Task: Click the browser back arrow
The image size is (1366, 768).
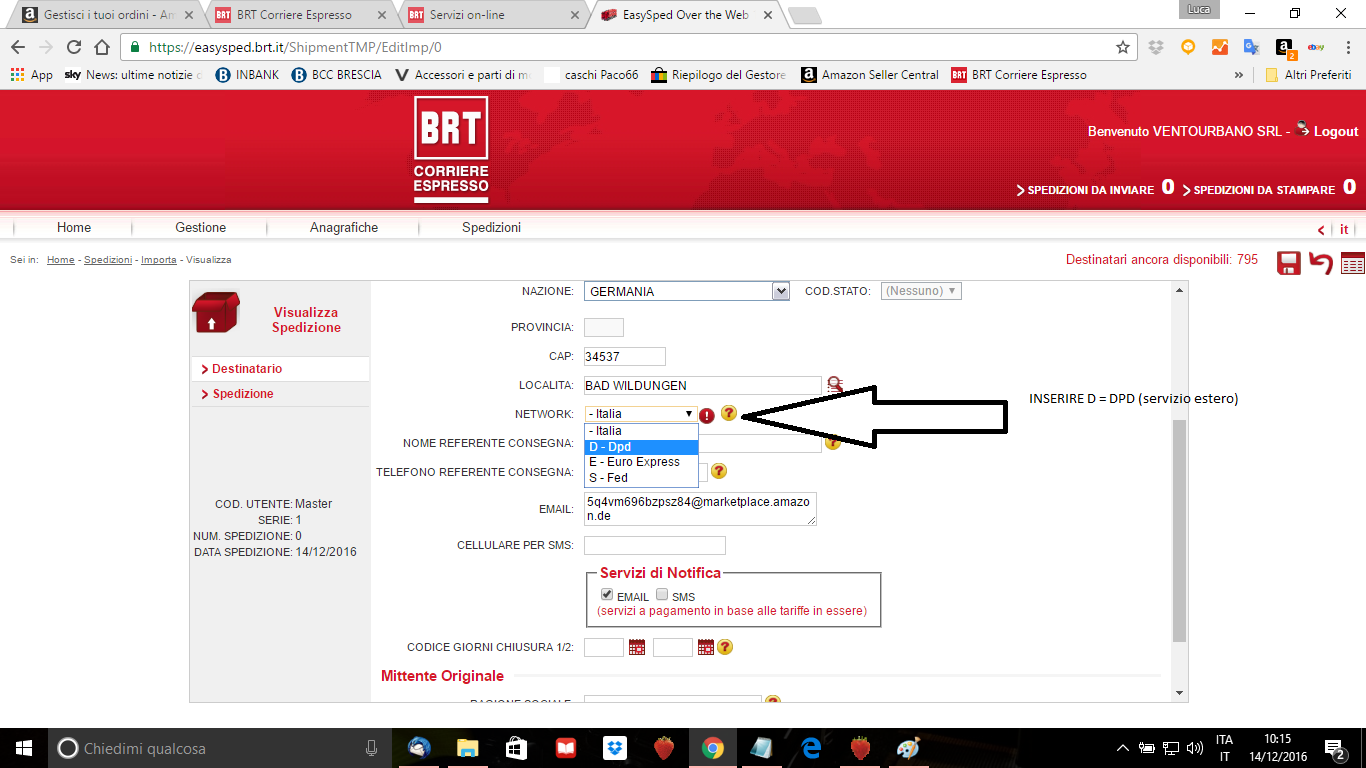Action: click(x=17, y=47)
